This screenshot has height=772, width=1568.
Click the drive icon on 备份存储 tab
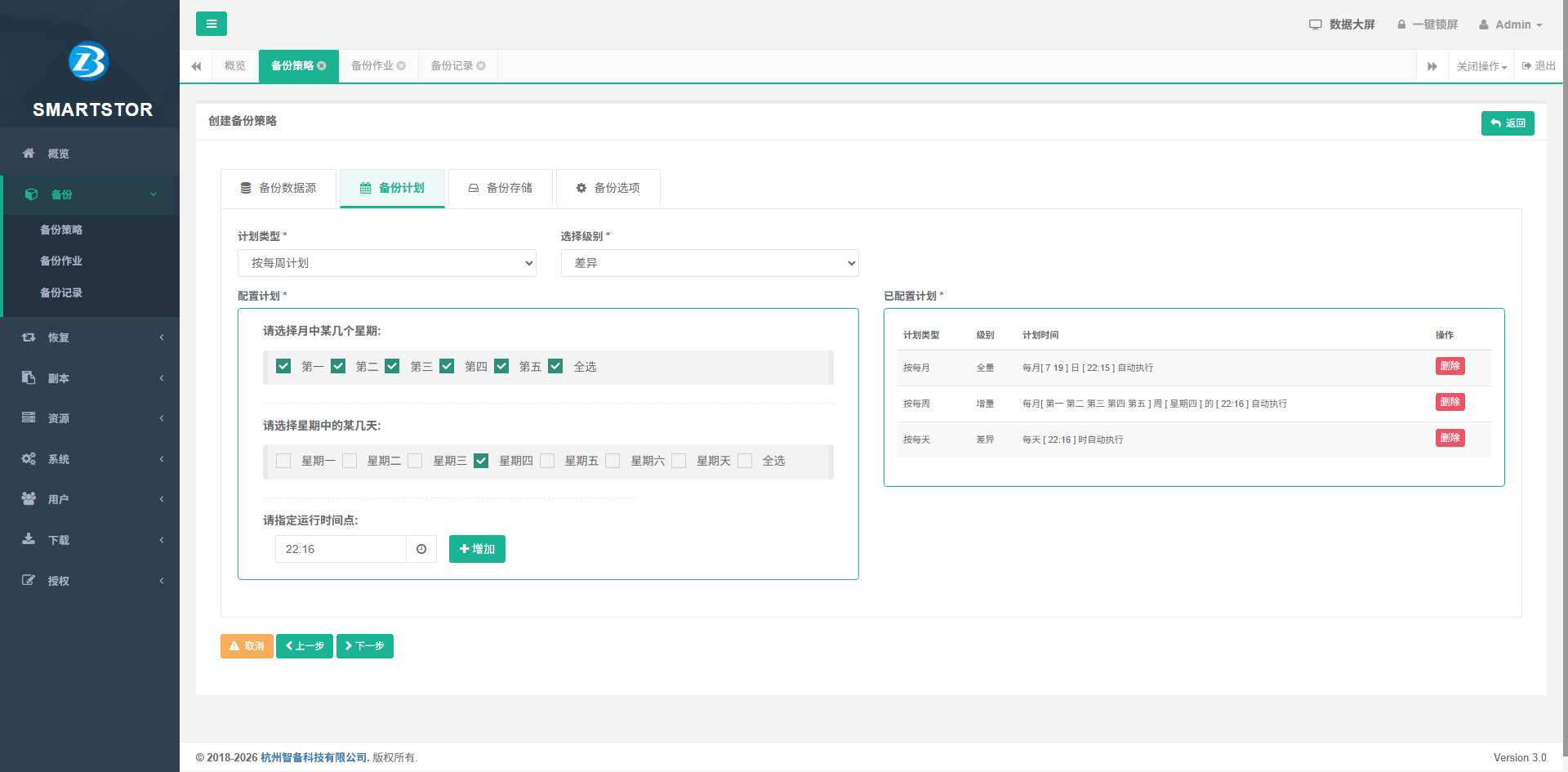(474, 188)
